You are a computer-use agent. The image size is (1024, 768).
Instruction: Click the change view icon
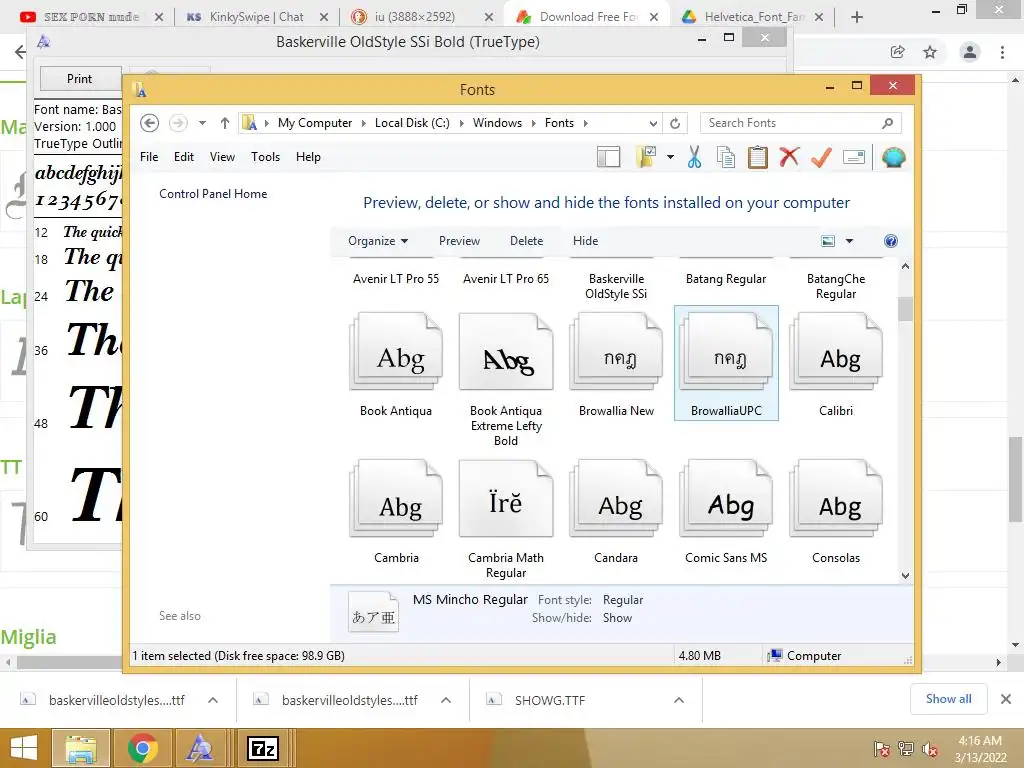click(828, 241)
